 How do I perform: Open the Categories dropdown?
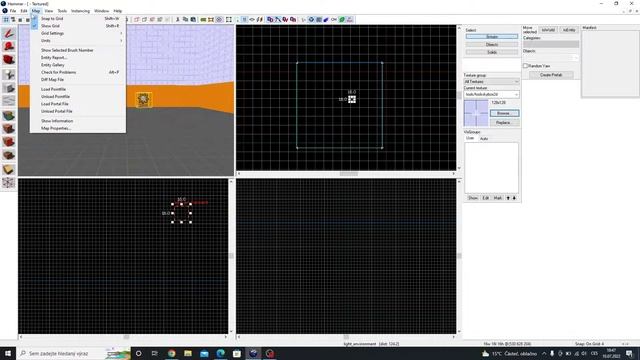click(x=551, y=44)
